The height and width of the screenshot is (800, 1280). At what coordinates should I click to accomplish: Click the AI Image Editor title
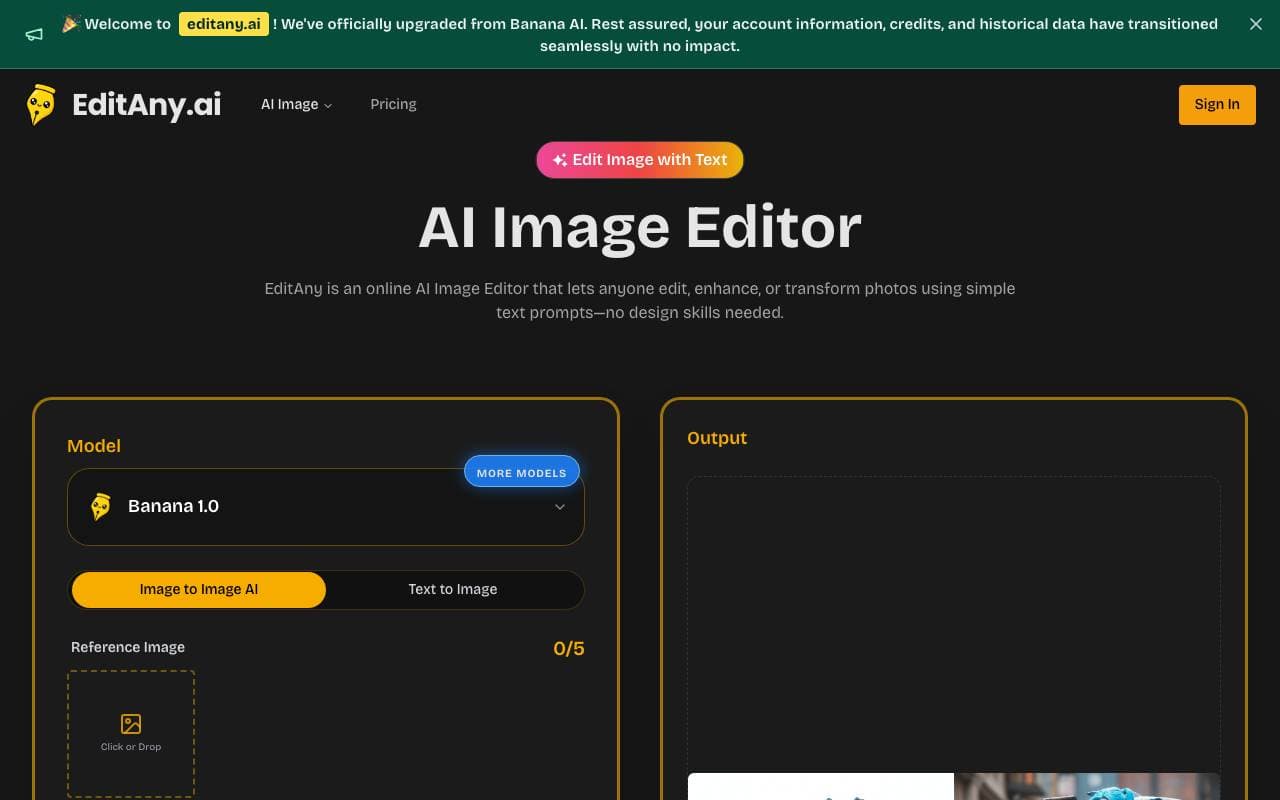coord(640,227)
